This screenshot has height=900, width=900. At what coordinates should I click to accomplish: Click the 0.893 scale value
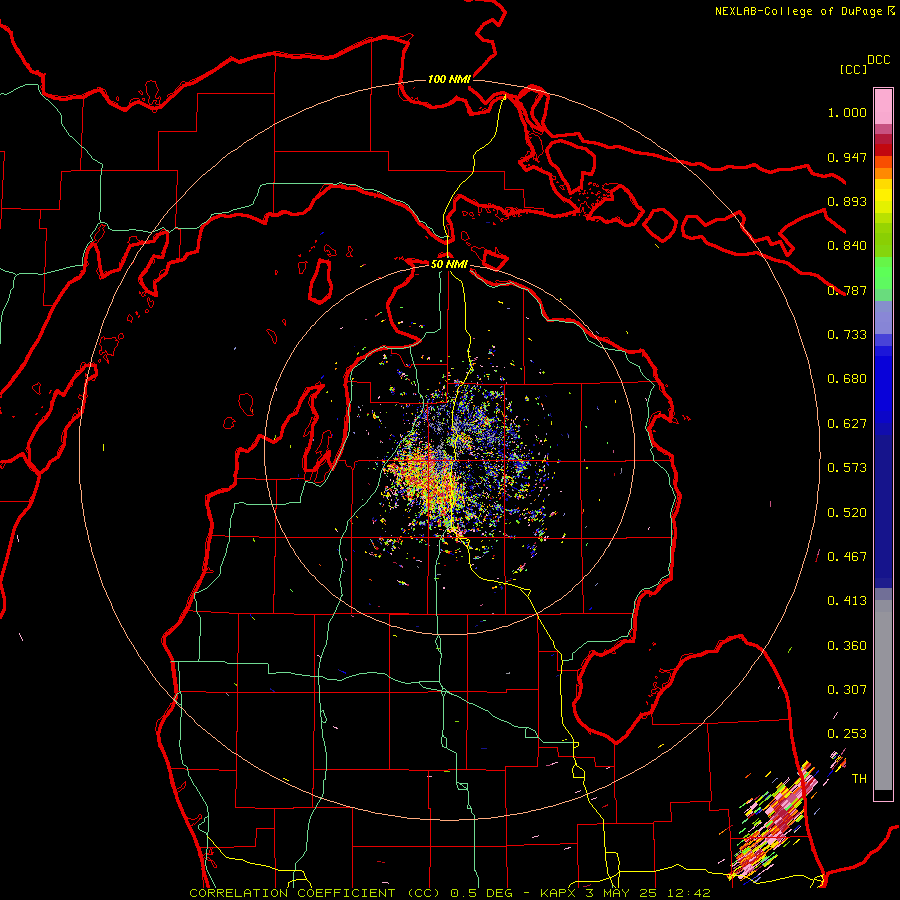tap(847, 201)
